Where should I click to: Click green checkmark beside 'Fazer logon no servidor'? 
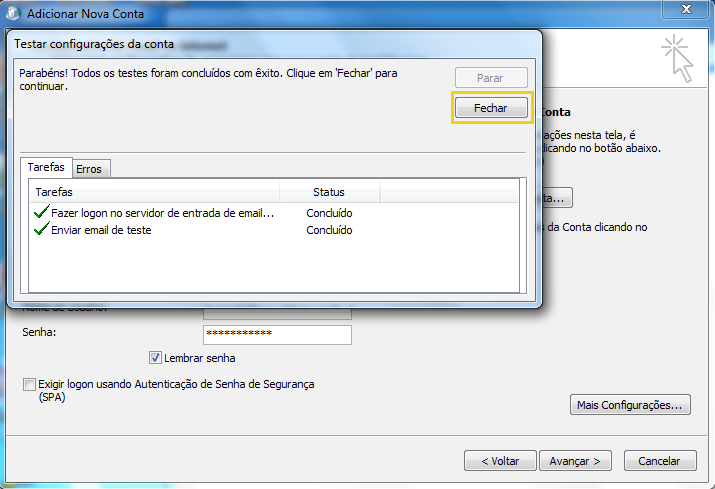click(x=41, y=213)
